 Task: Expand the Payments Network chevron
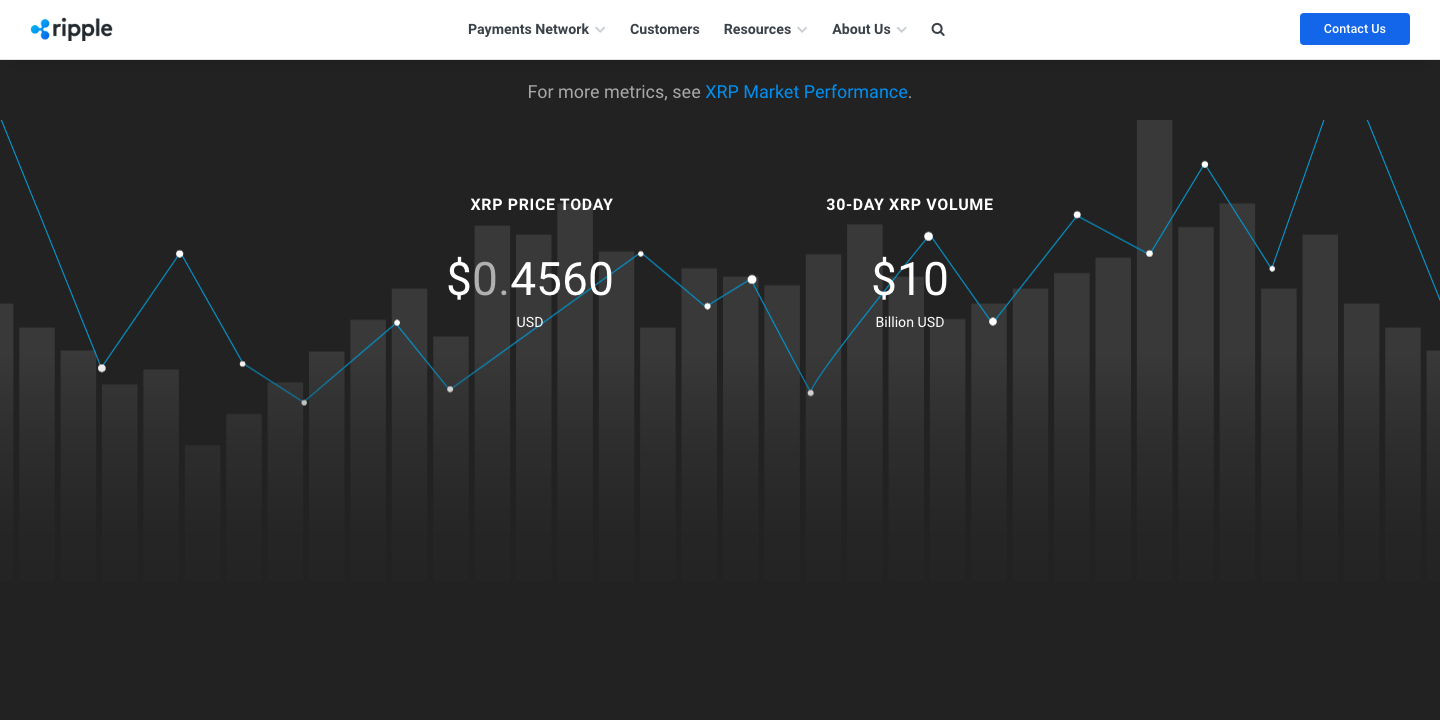coord(600,30)
